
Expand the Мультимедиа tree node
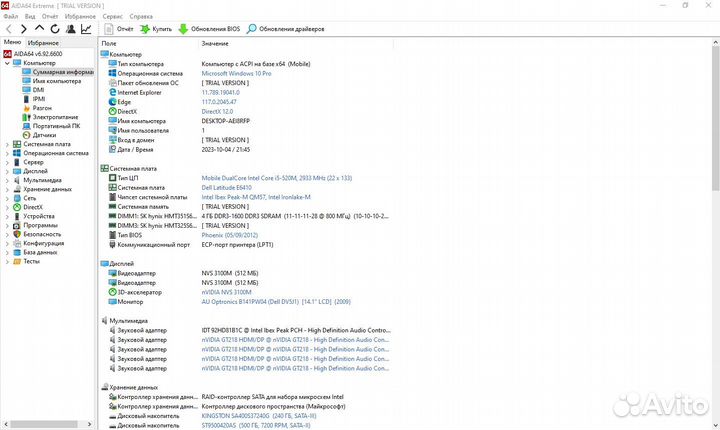click(7, 181)
